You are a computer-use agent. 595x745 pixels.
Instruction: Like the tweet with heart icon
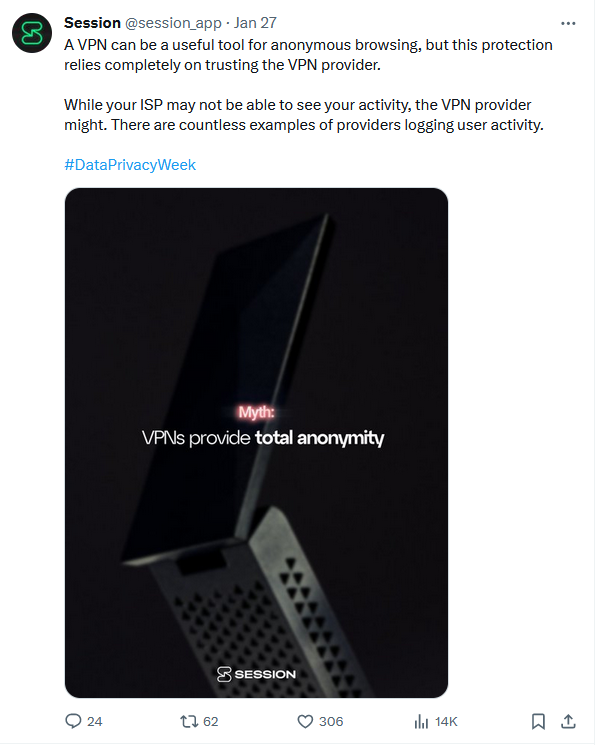305,722
